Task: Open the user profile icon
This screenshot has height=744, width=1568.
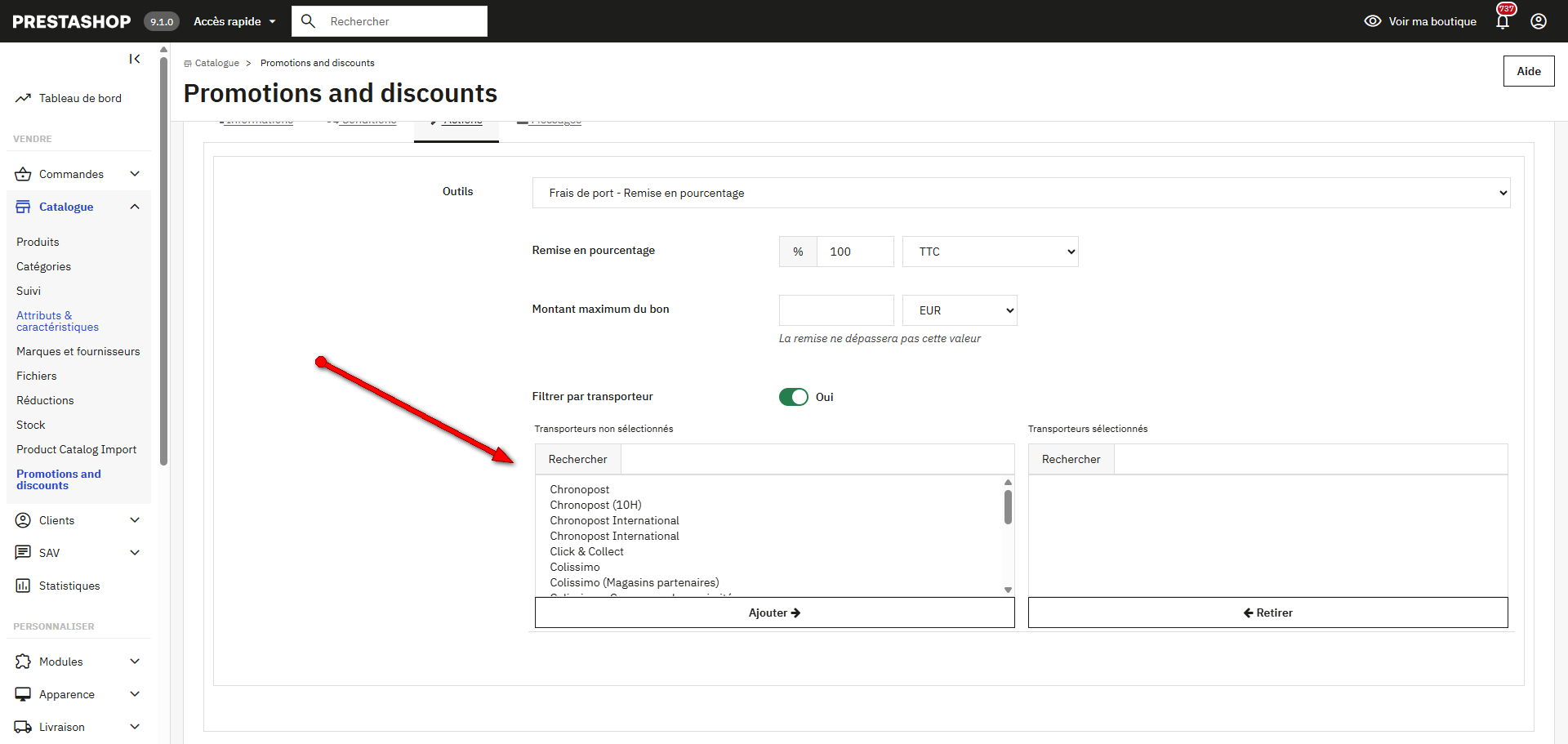Action: [1539, 21]
